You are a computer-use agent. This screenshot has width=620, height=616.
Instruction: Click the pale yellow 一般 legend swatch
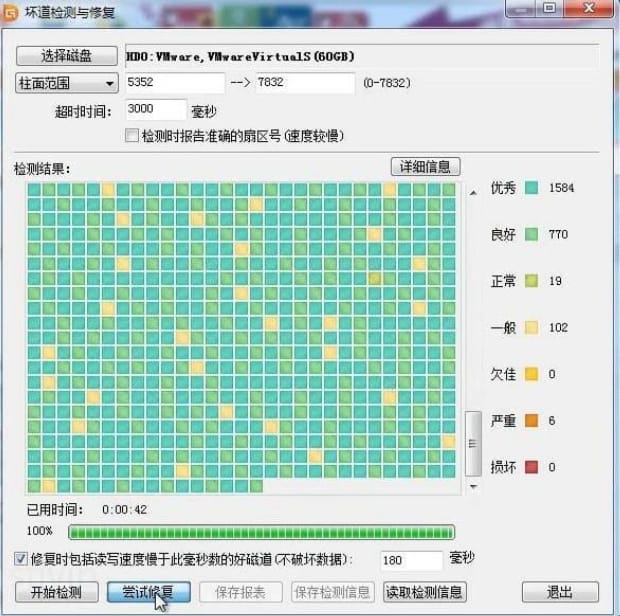tap(532, 328)
